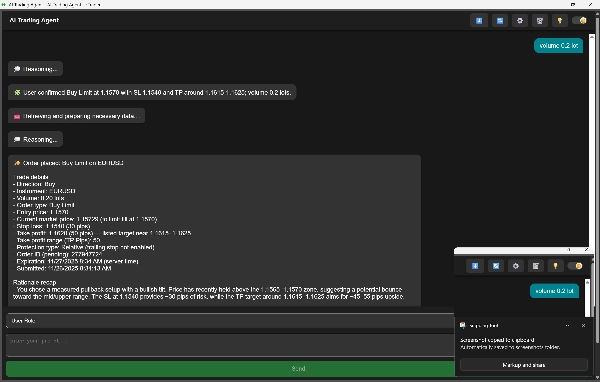Image resolution: width=600 pixels, height=382 pixels.
Task: Click the 'Stop loss: 1.1540 (30 pips)' line
Action: point(52,226)
